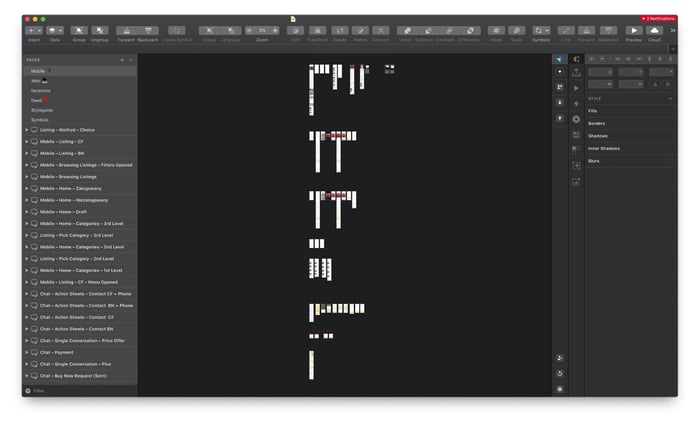The image size is (700, 426).
Task: Click the Union boolean operation icon
Action: 405,31
